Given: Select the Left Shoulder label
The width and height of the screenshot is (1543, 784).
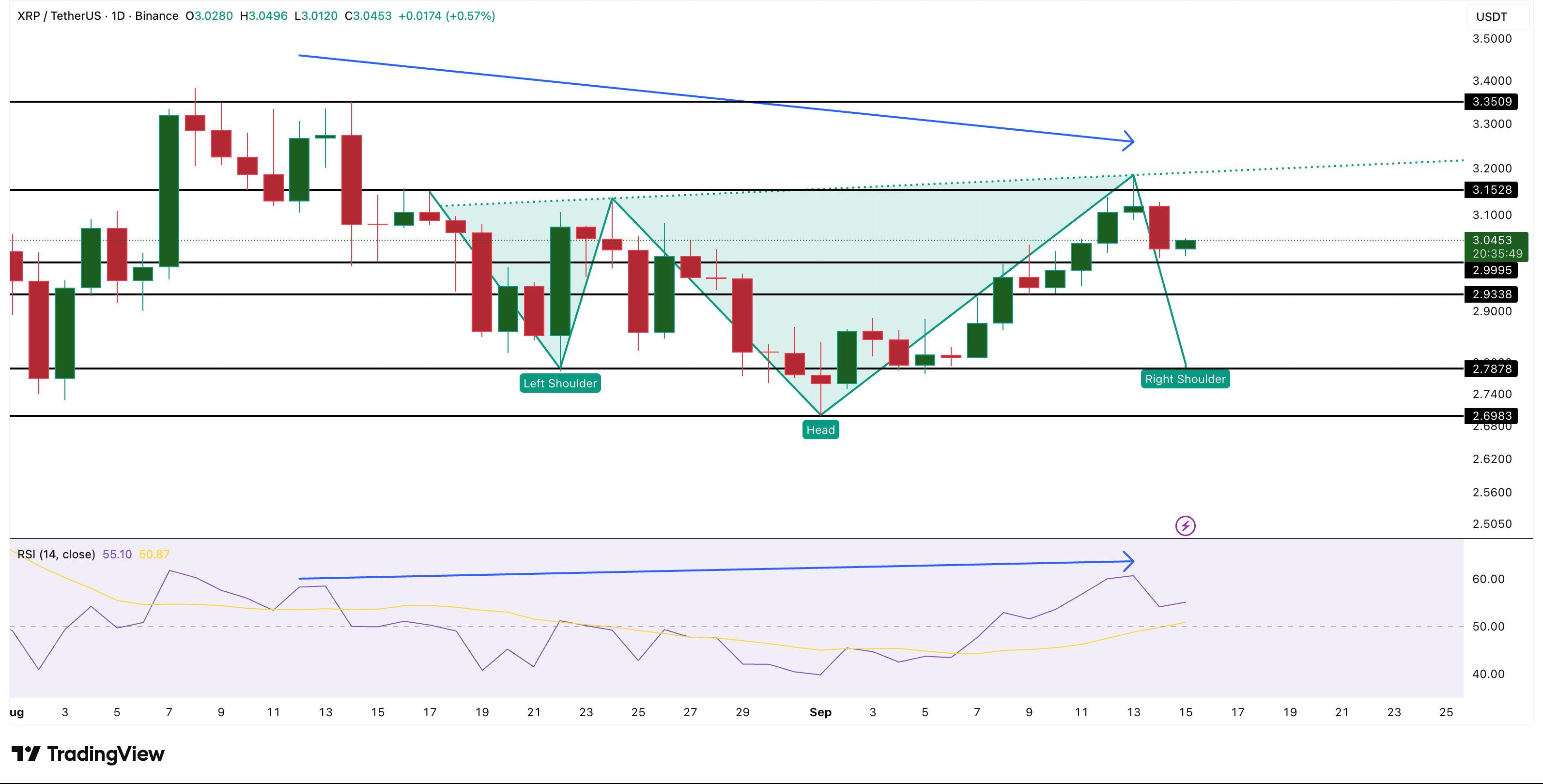Looking at the screenshot, I should coord(560,384).
